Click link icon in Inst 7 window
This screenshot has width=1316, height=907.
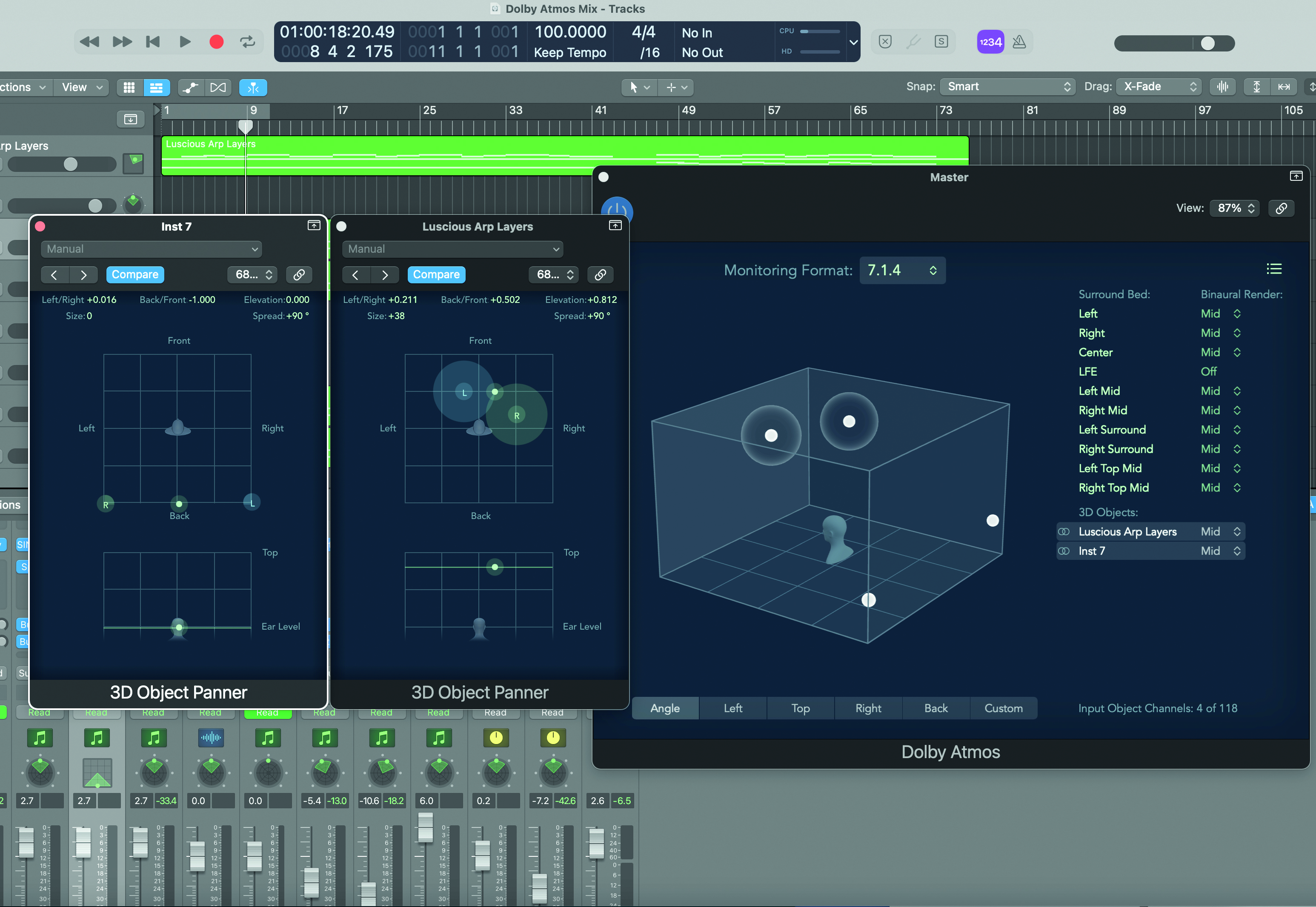tap(299, 275)
